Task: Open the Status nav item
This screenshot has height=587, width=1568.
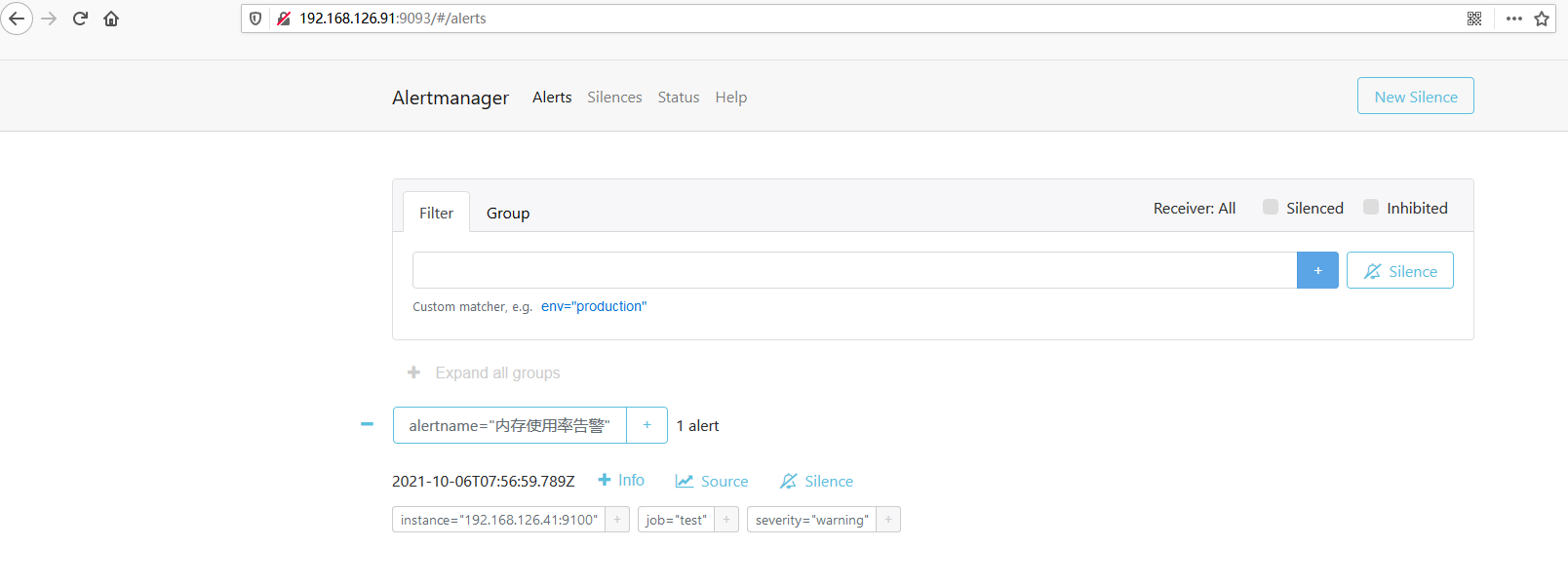Action: 679,98
